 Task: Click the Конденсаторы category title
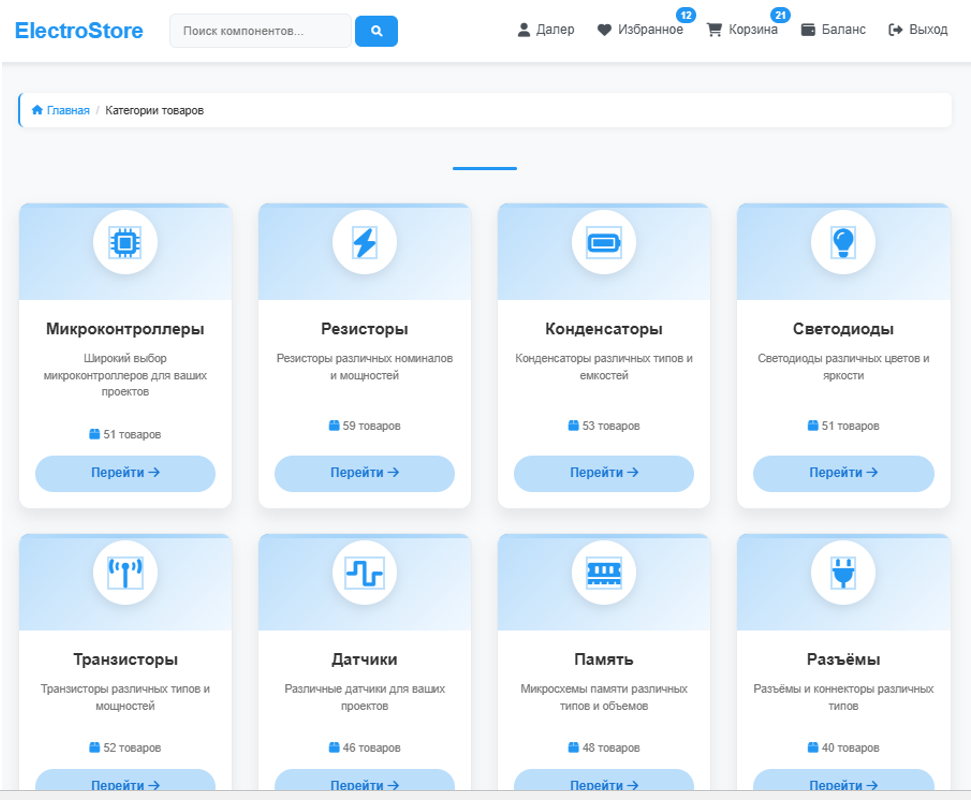pos(604,329)
